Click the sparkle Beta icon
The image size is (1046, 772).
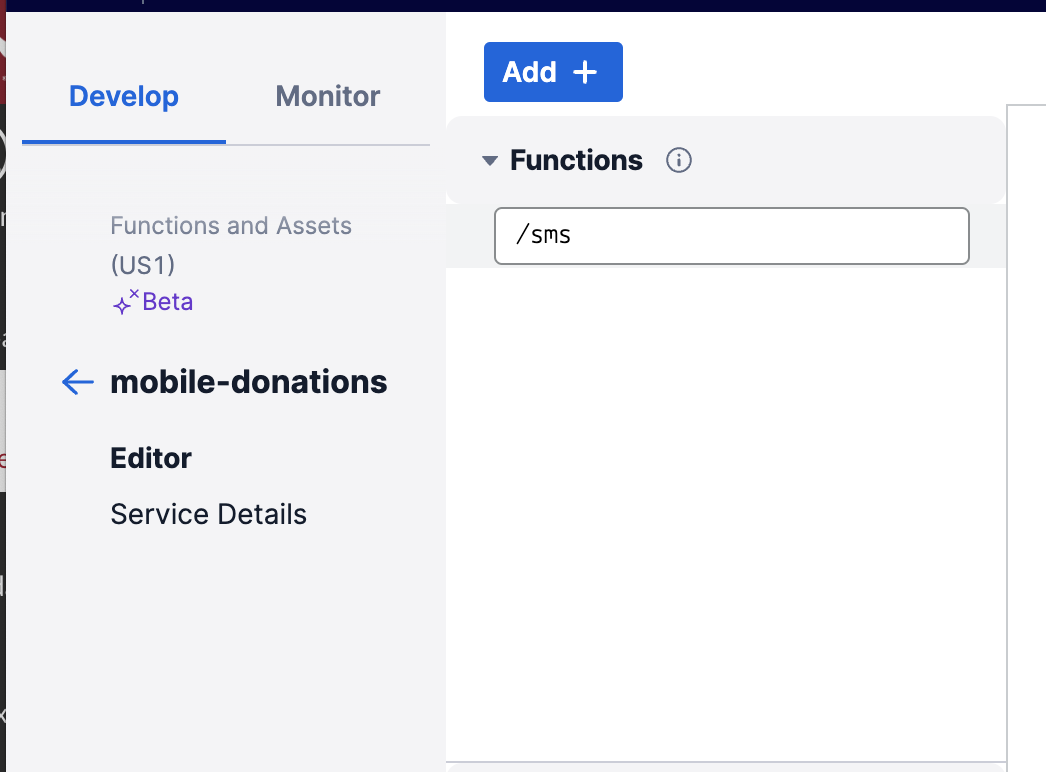coord(125,302)
